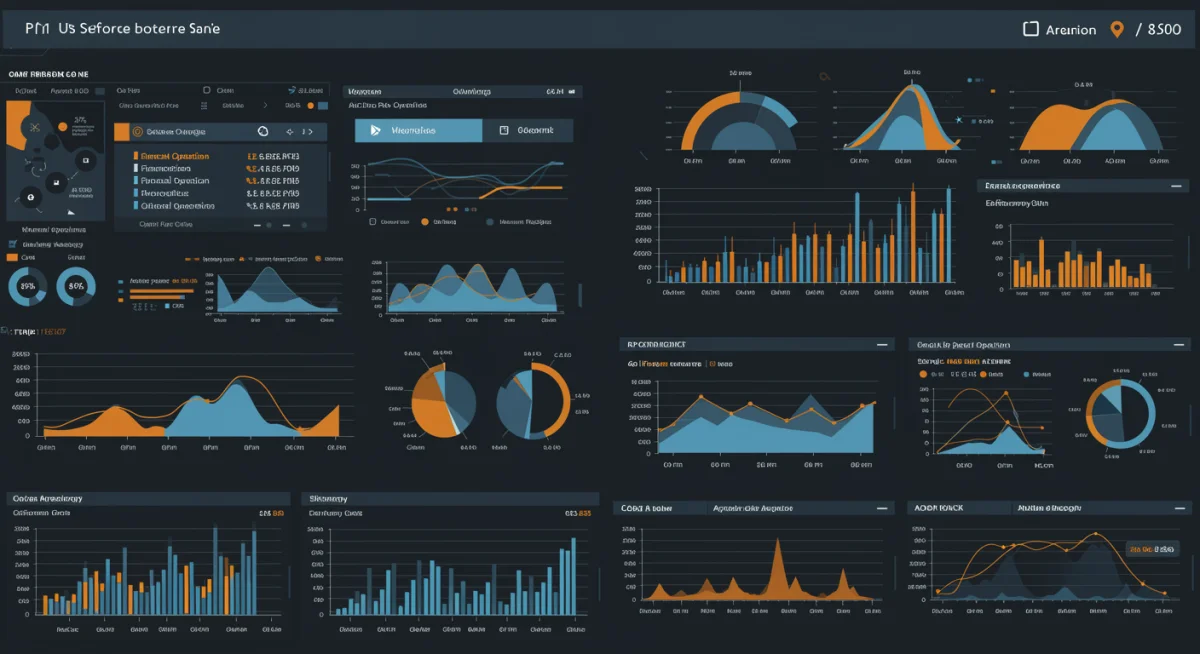The width and height of the screenshot is (1200, 654).
Task: Click the clipboard icon on the right gray button
Action: pos(503,131)
